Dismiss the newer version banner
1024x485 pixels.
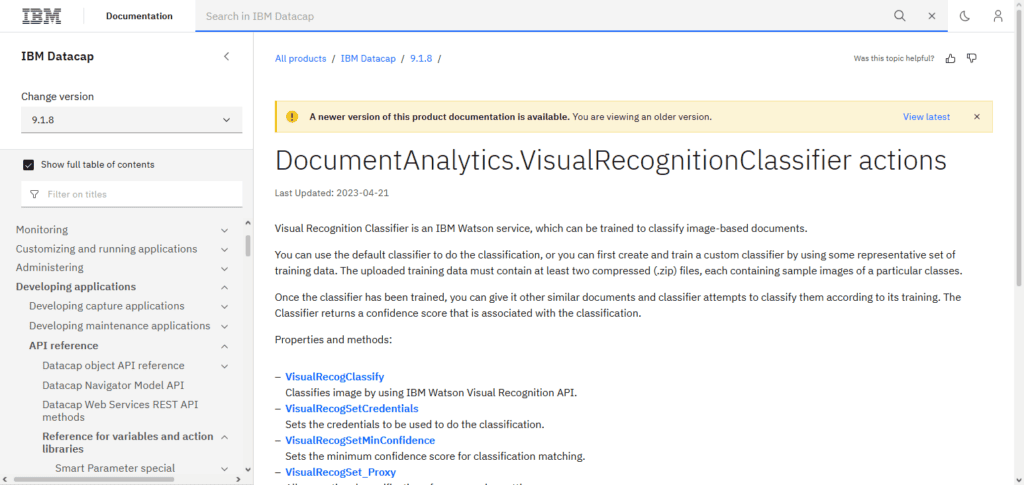[977, 117]
